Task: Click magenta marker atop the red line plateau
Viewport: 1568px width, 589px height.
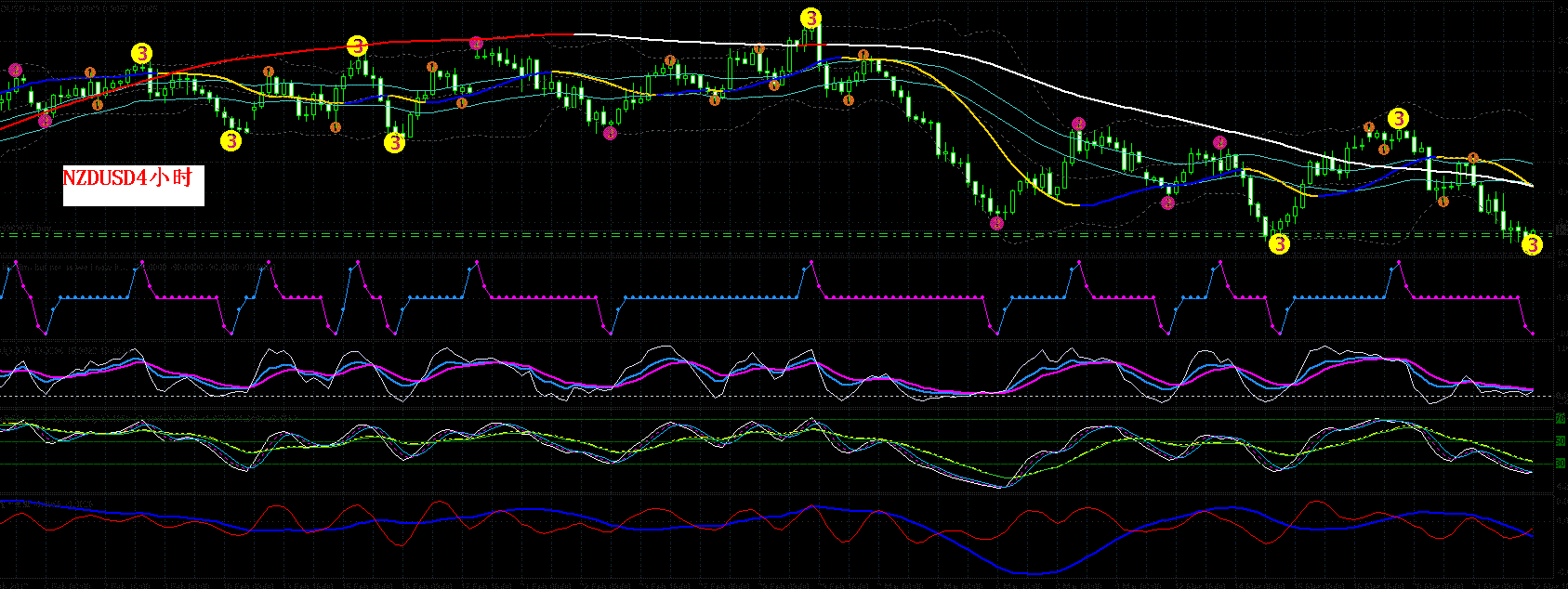Action: (x=476, y=43)
